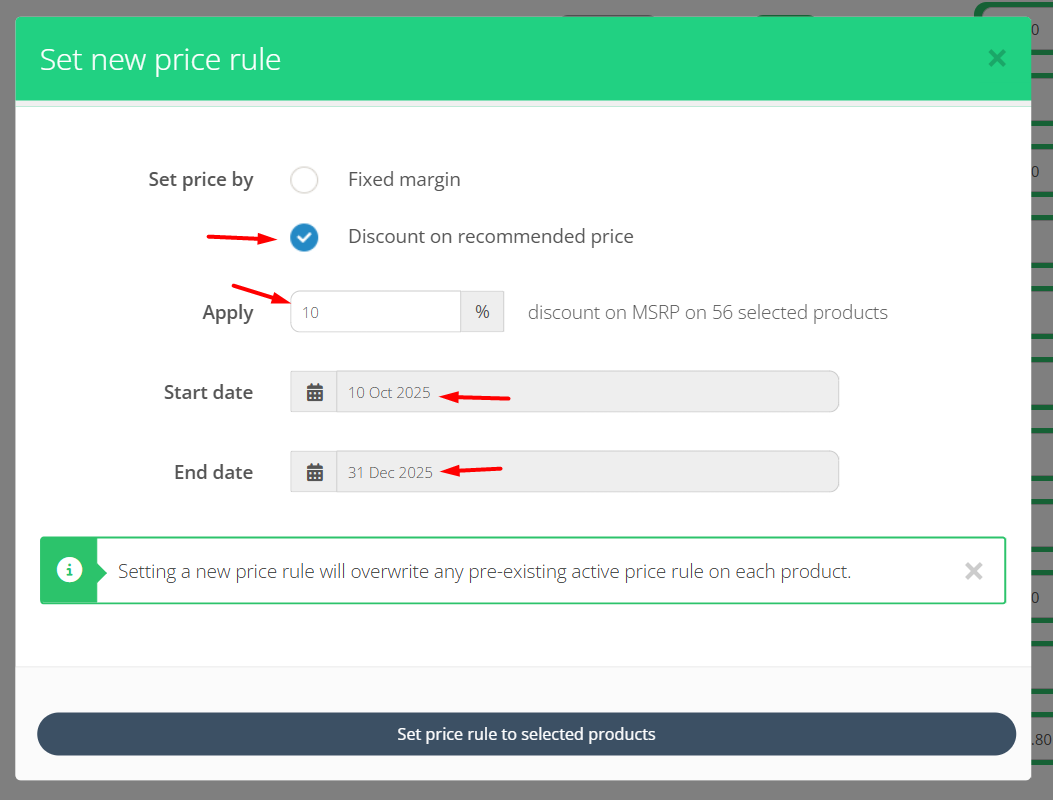Click the percent sign addon
This screenshot has height=800, width=1053.
[482, 312]
